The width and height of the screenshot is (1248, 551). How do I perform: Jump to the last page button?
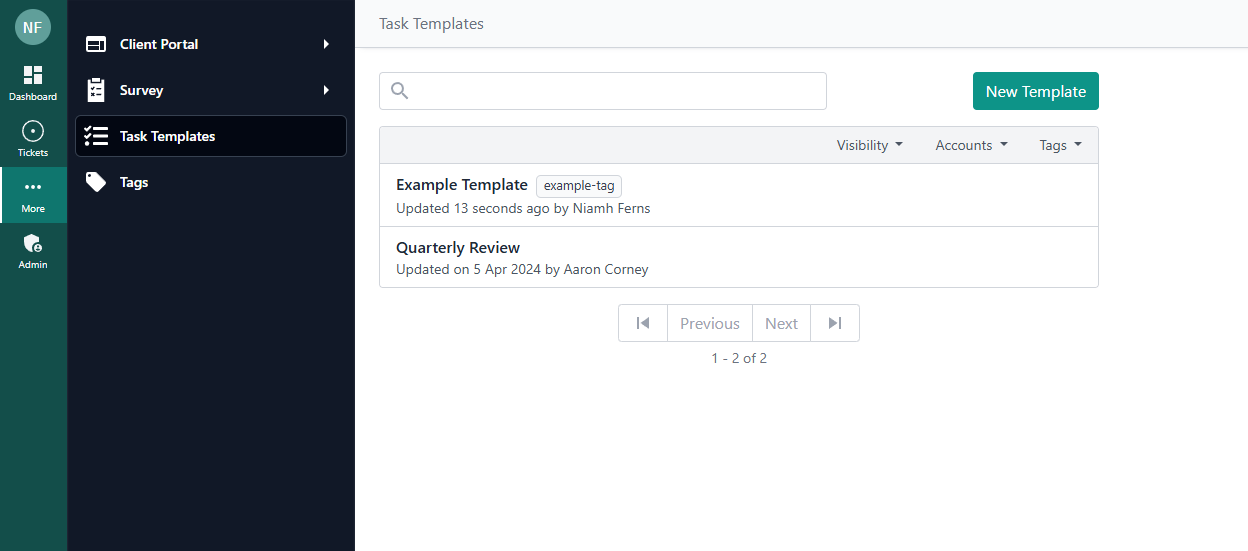(x=835, y=323)
